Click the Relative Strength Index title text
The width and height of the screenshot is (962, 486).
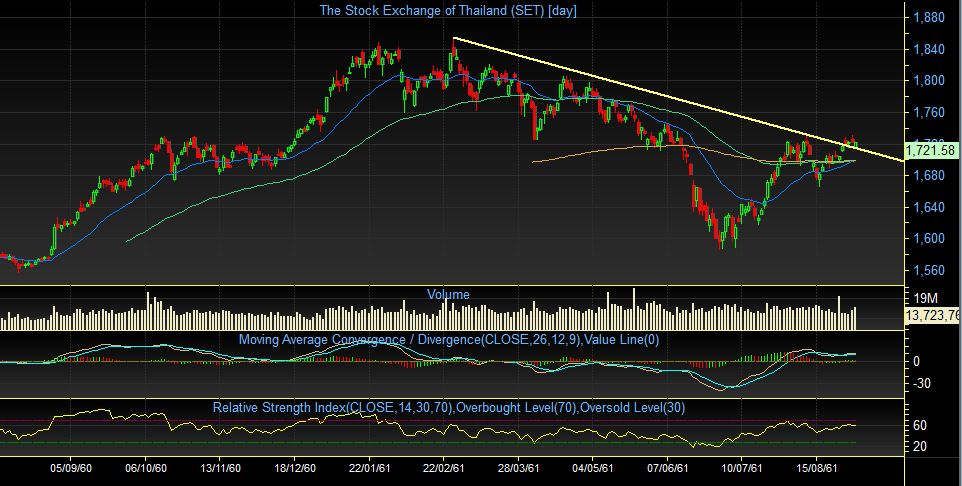click(448, 407)
